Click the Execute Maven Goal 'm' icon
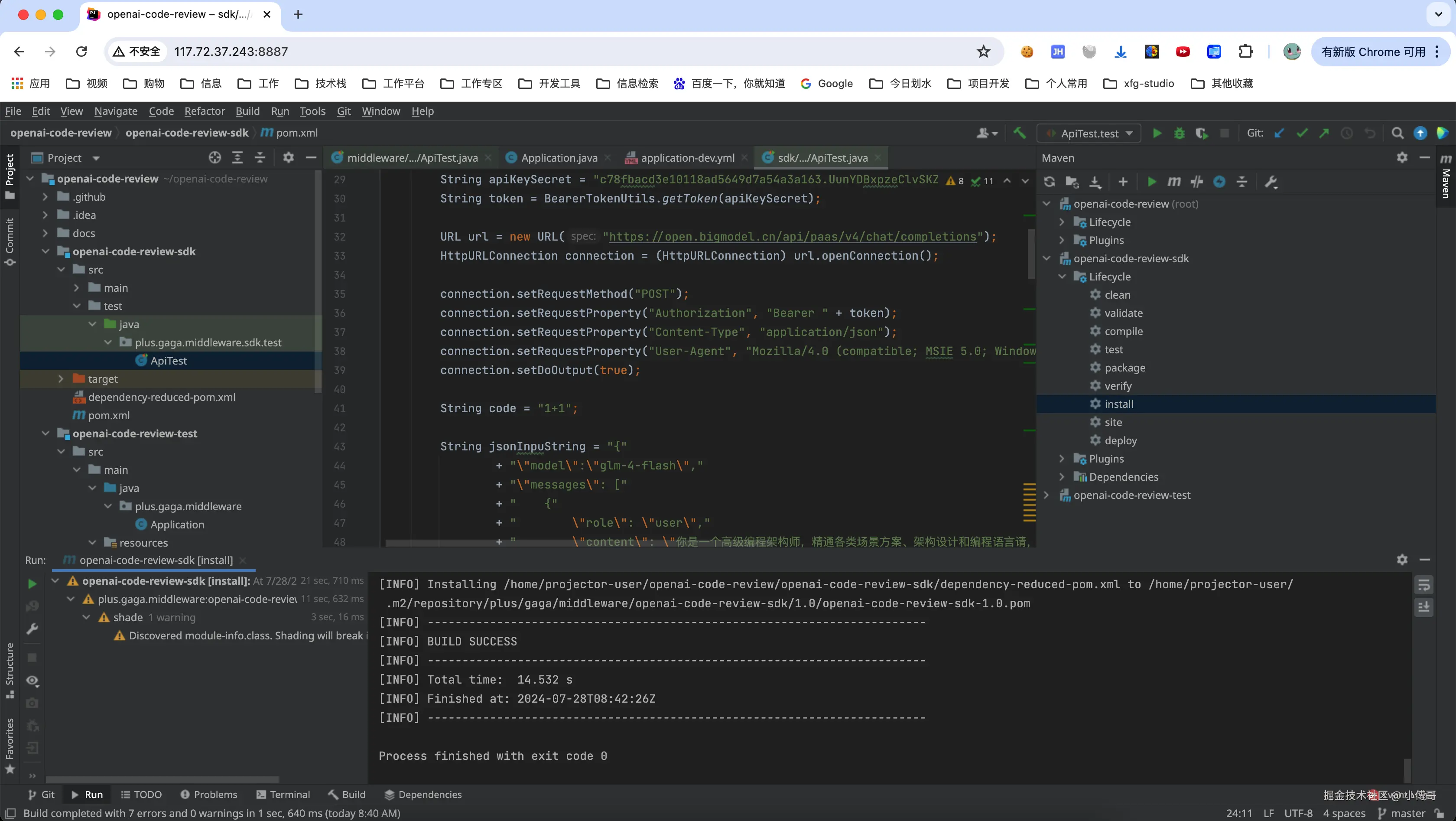The width and height of the screenshot is (1456, 821). (x=1174, y=182)
